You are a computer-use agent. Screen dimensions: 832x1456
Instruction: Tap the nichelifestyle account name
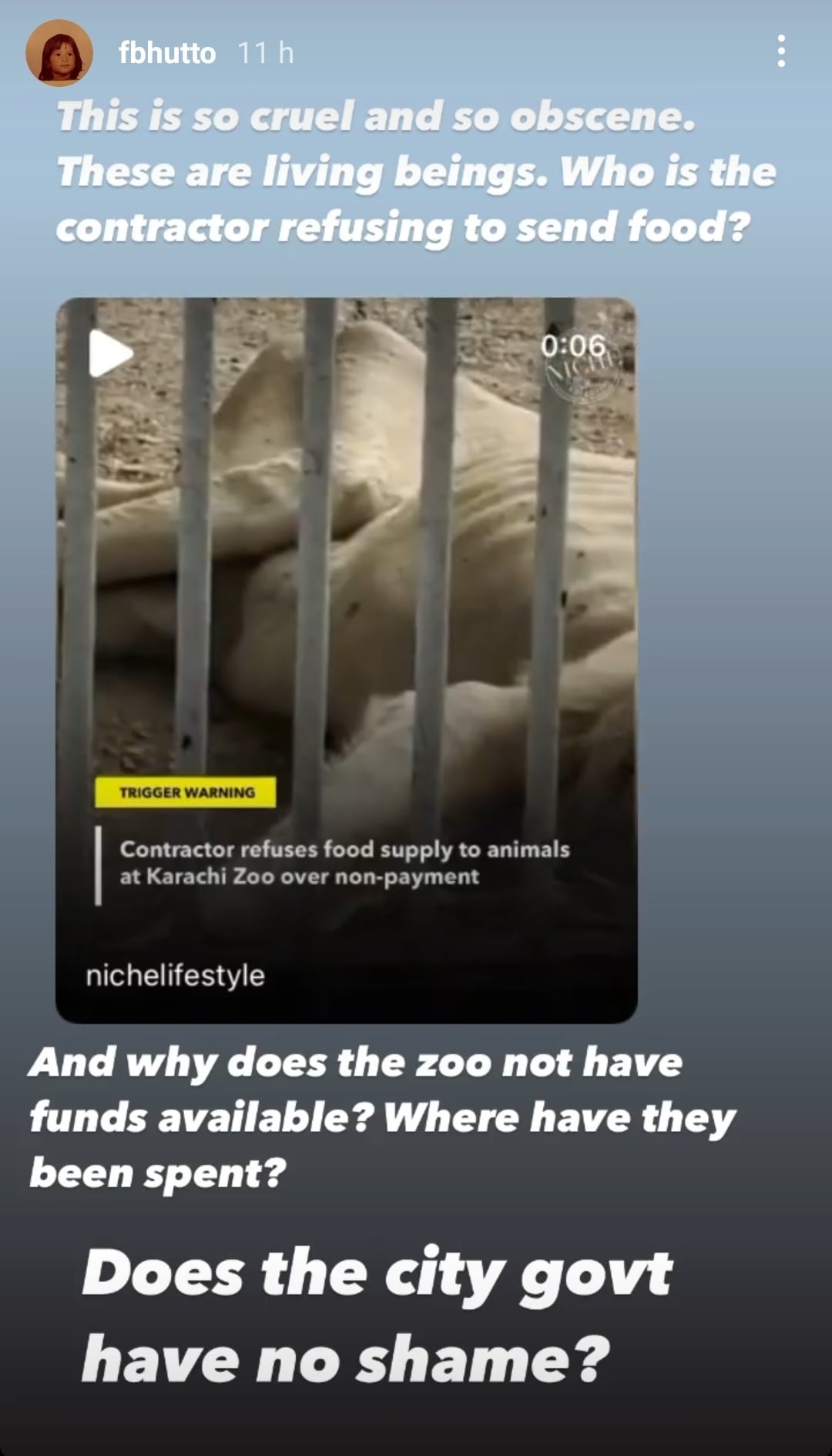tap(175, 975)
